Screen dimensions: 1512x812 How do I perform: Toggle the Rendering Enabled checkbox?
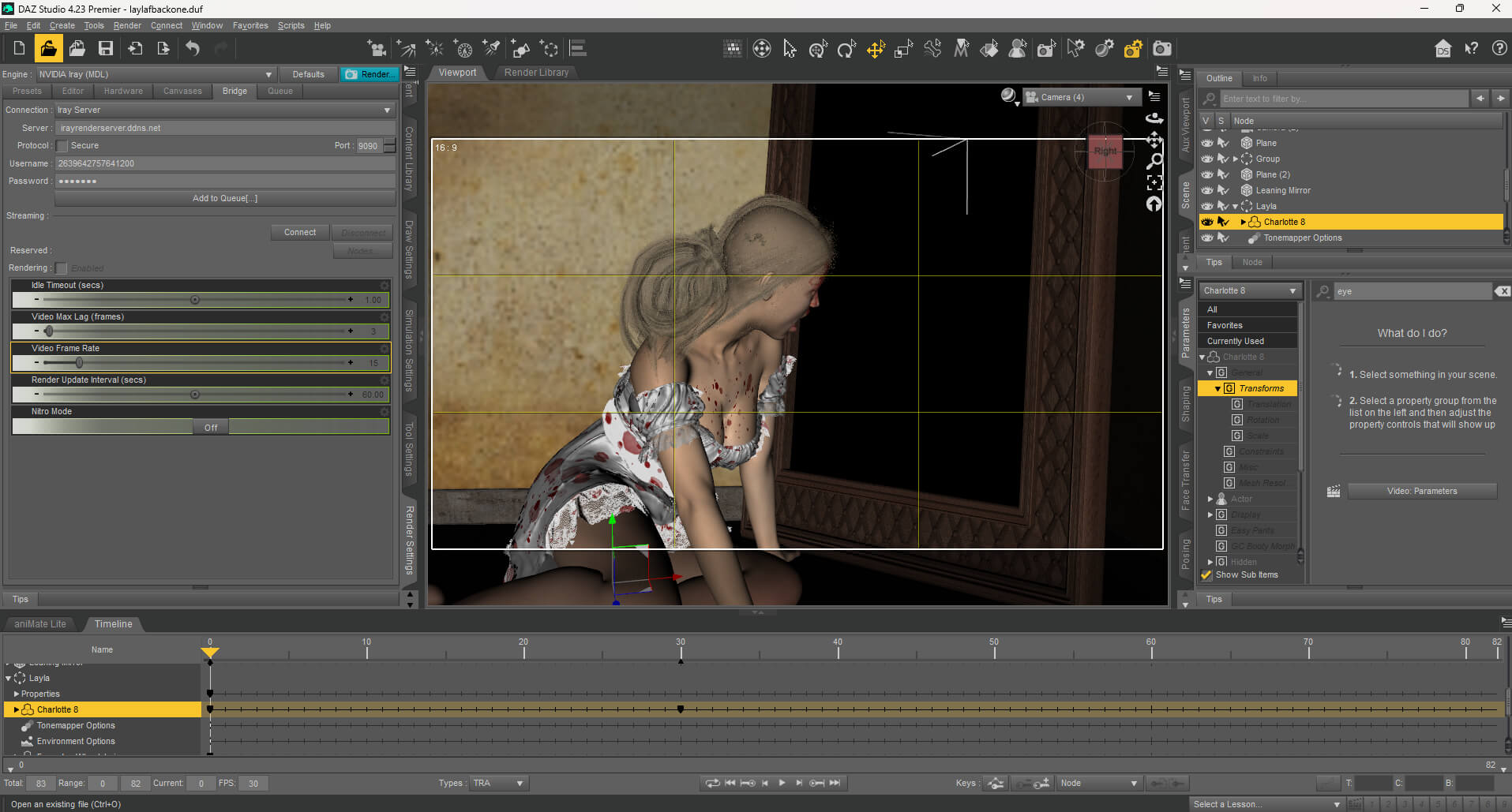point(62,268)
